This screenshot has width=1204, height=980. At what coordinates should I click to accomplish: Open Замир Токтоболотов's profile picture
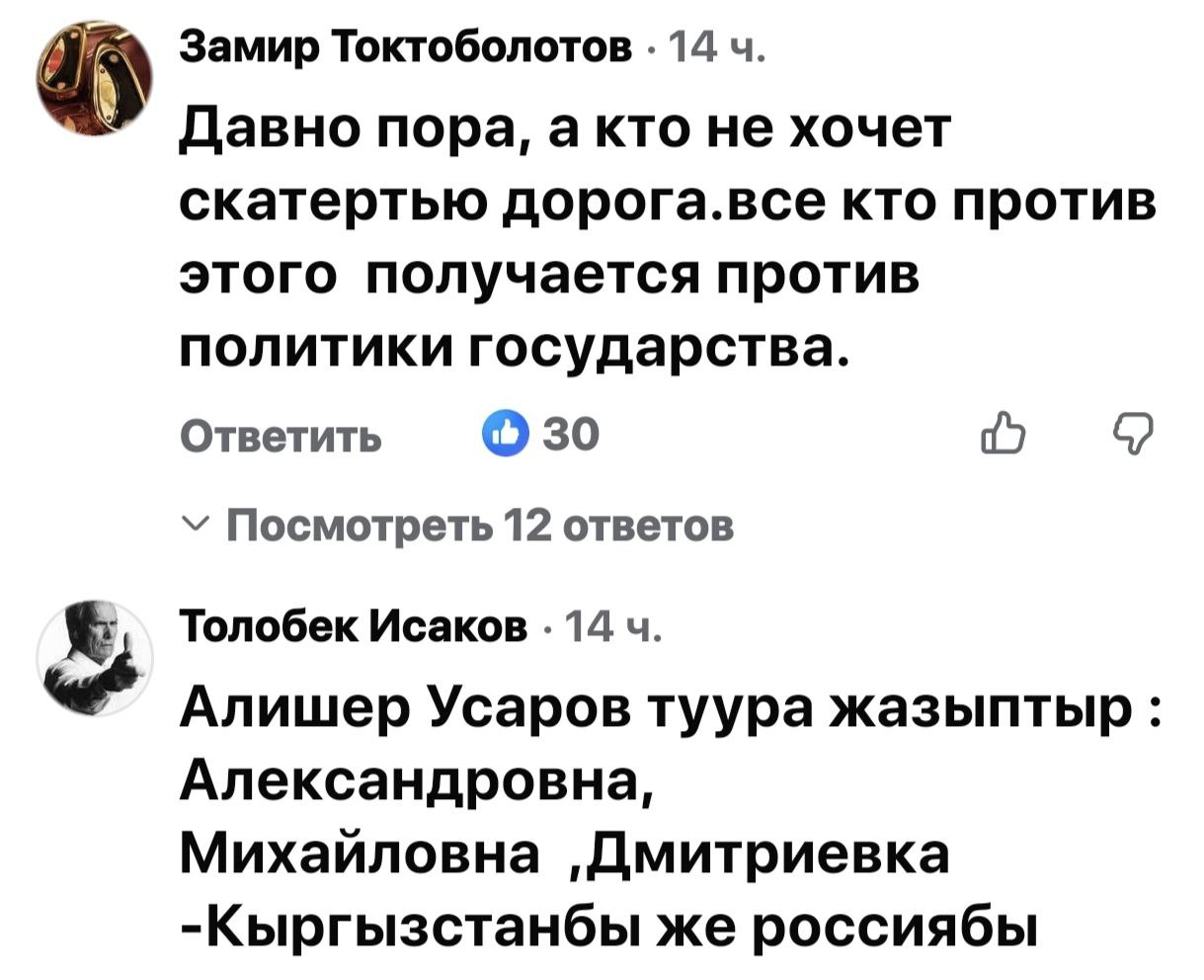tap(95, 81)
